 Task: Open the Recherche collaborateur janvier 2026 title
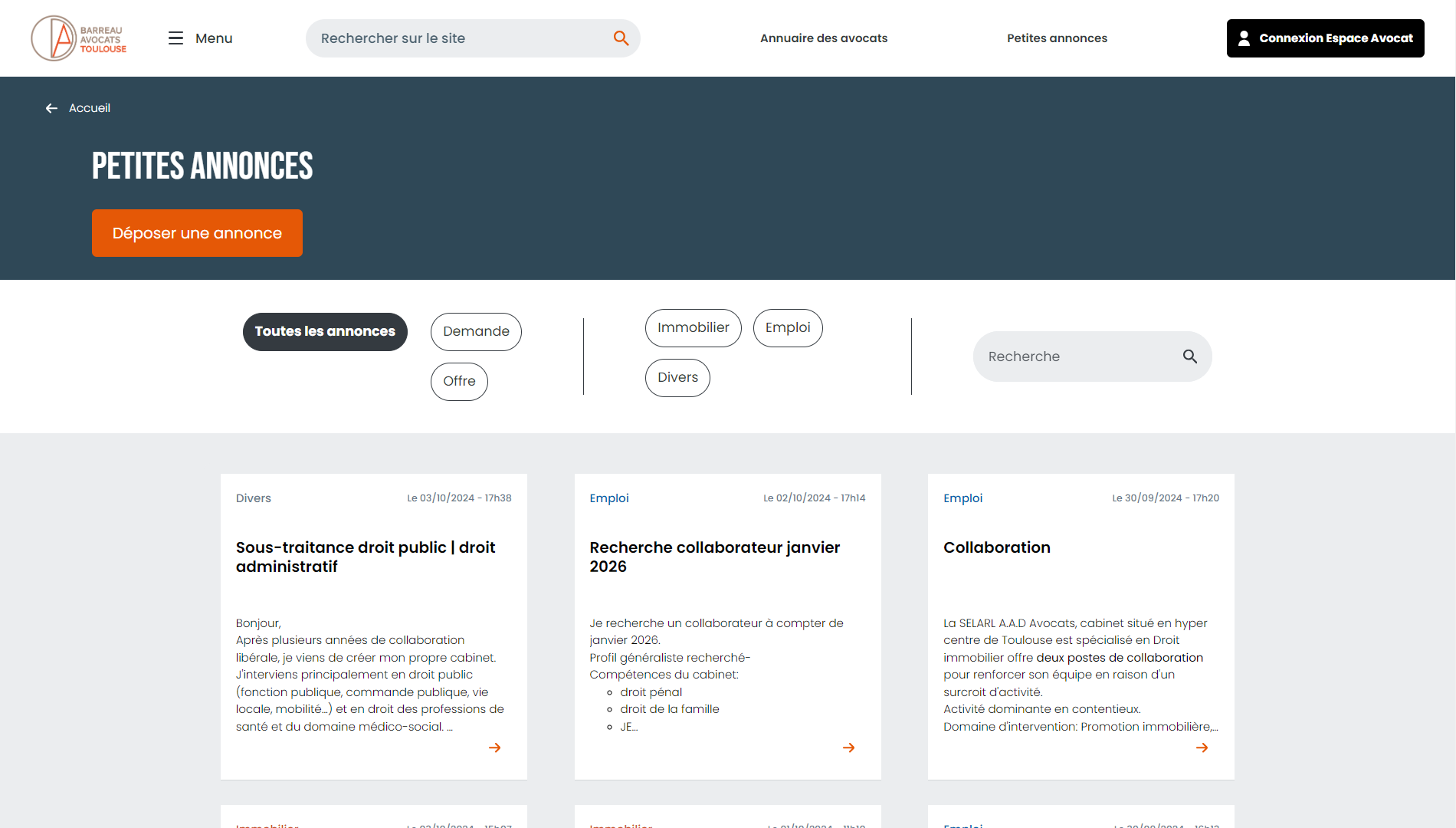(x=714, y=557)
